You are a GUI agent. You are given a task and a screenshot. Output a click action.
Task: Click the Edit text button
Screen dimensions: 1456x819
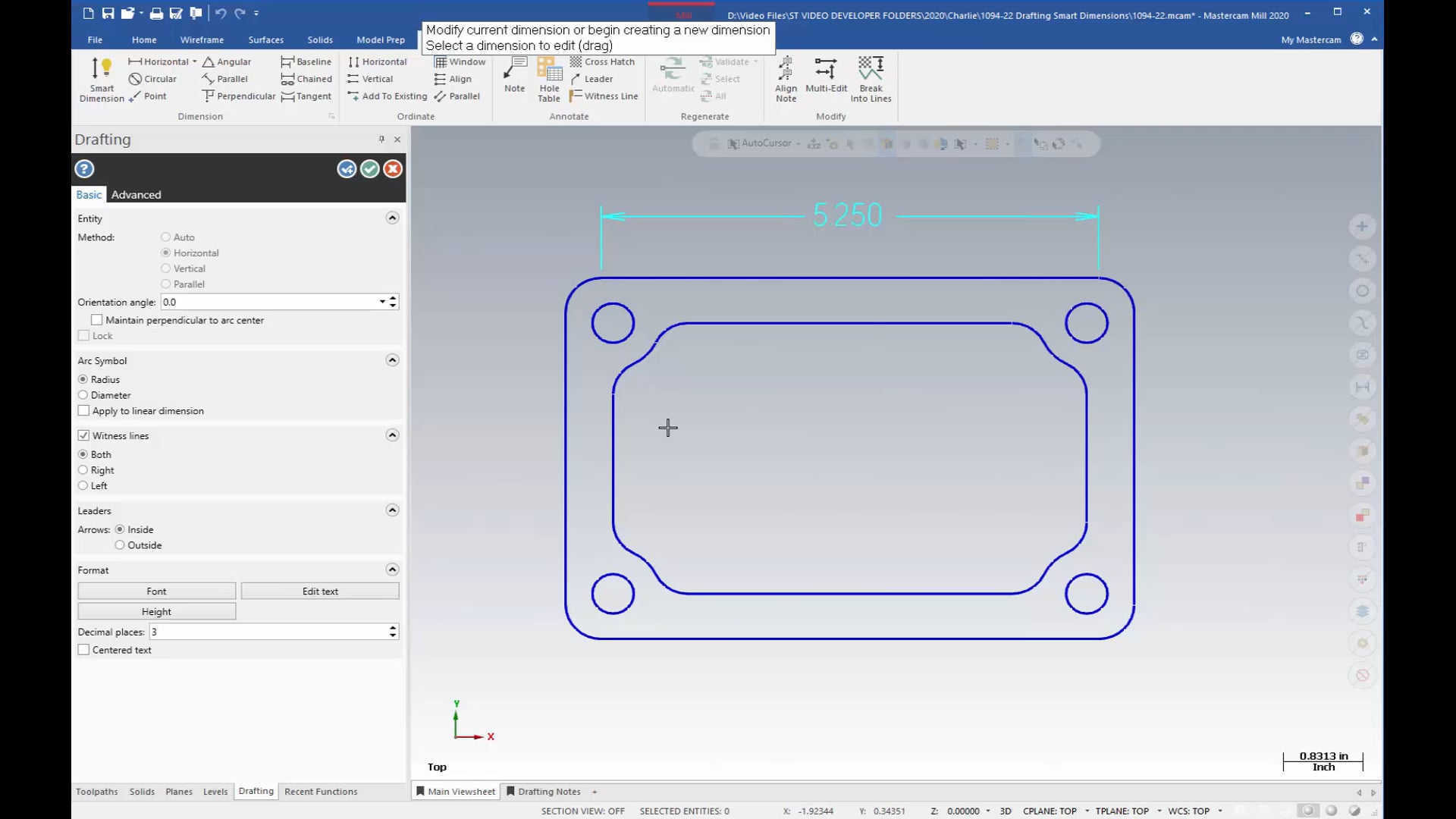(x=320, y=591)
